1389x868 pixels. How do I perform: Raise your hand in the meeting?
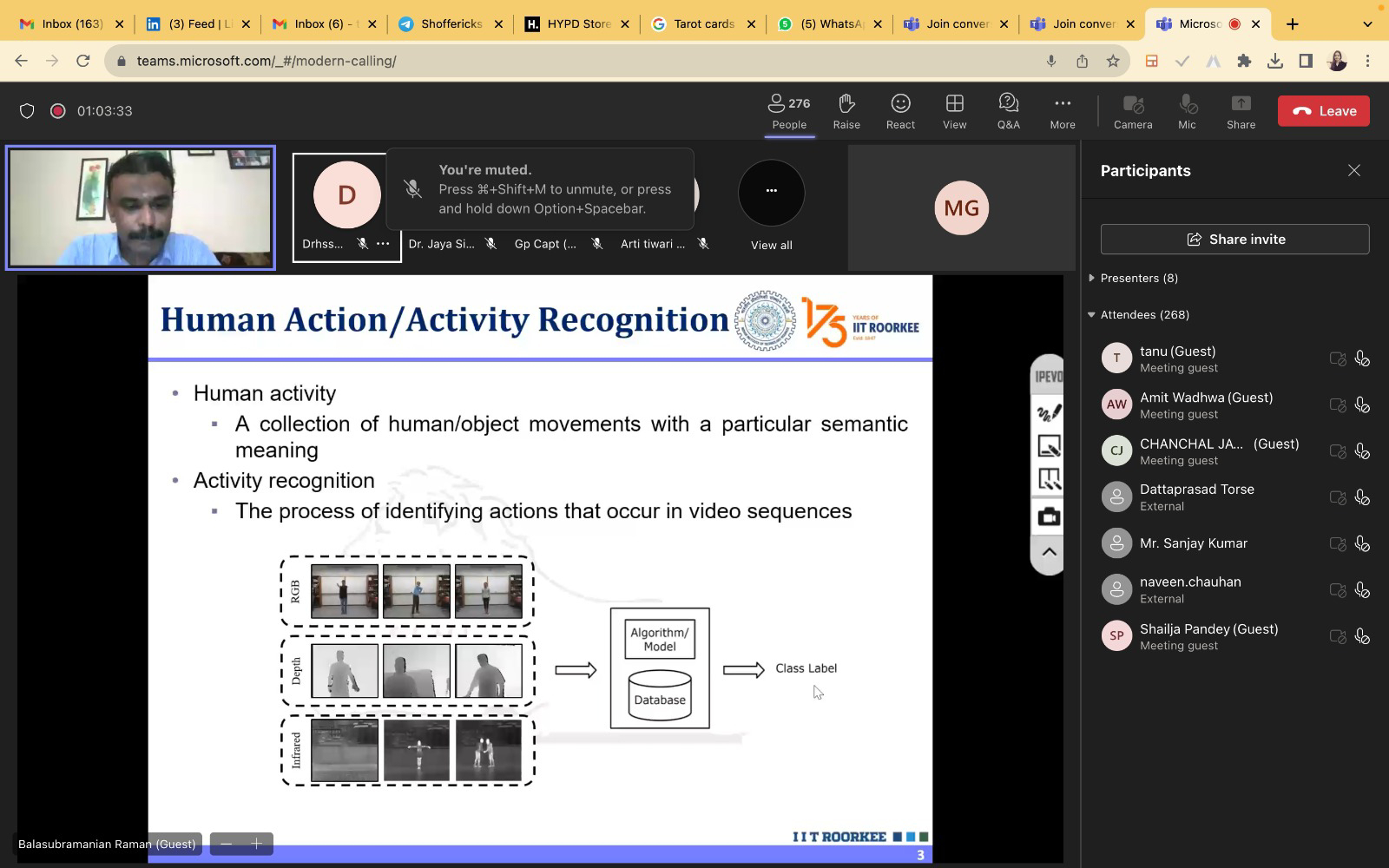846,111
